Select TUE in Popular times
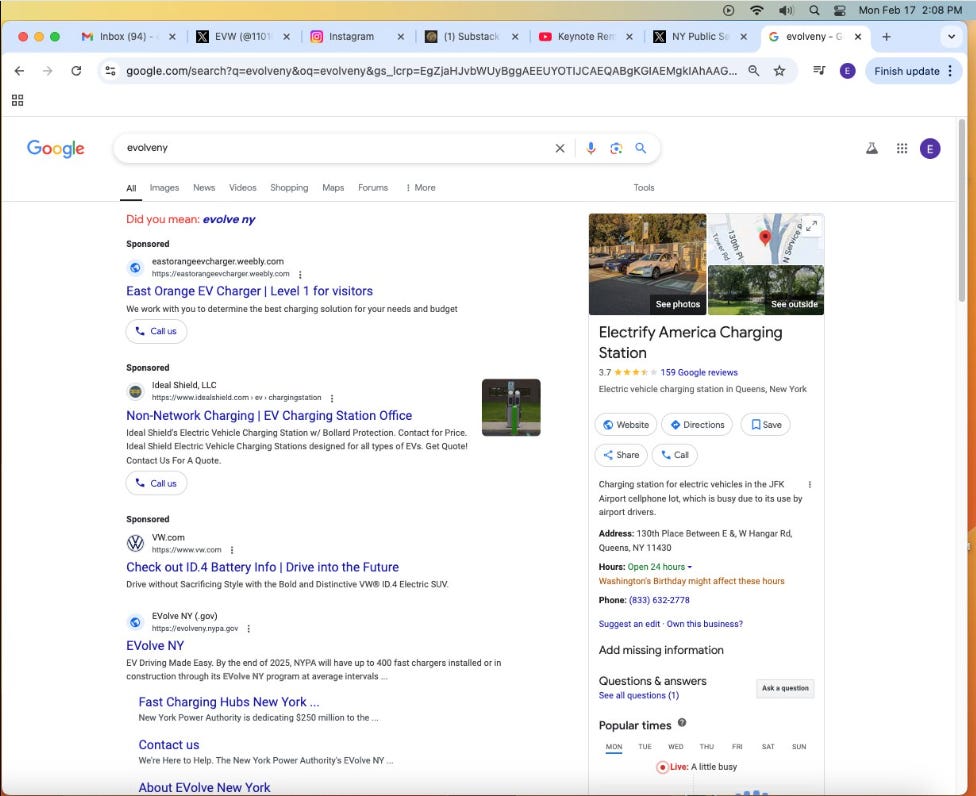This screenshot has width=976, height=796. click(645, 747)
